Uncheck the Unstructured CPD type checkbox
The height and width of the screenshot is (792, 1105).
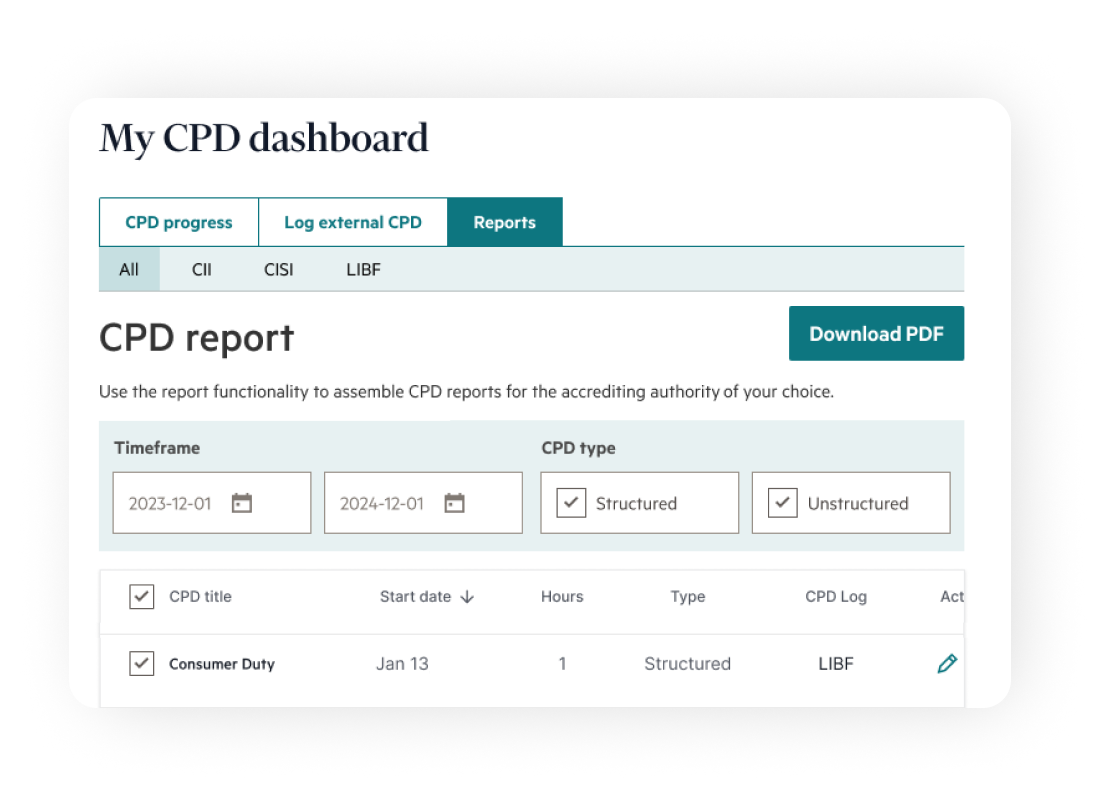782,503
